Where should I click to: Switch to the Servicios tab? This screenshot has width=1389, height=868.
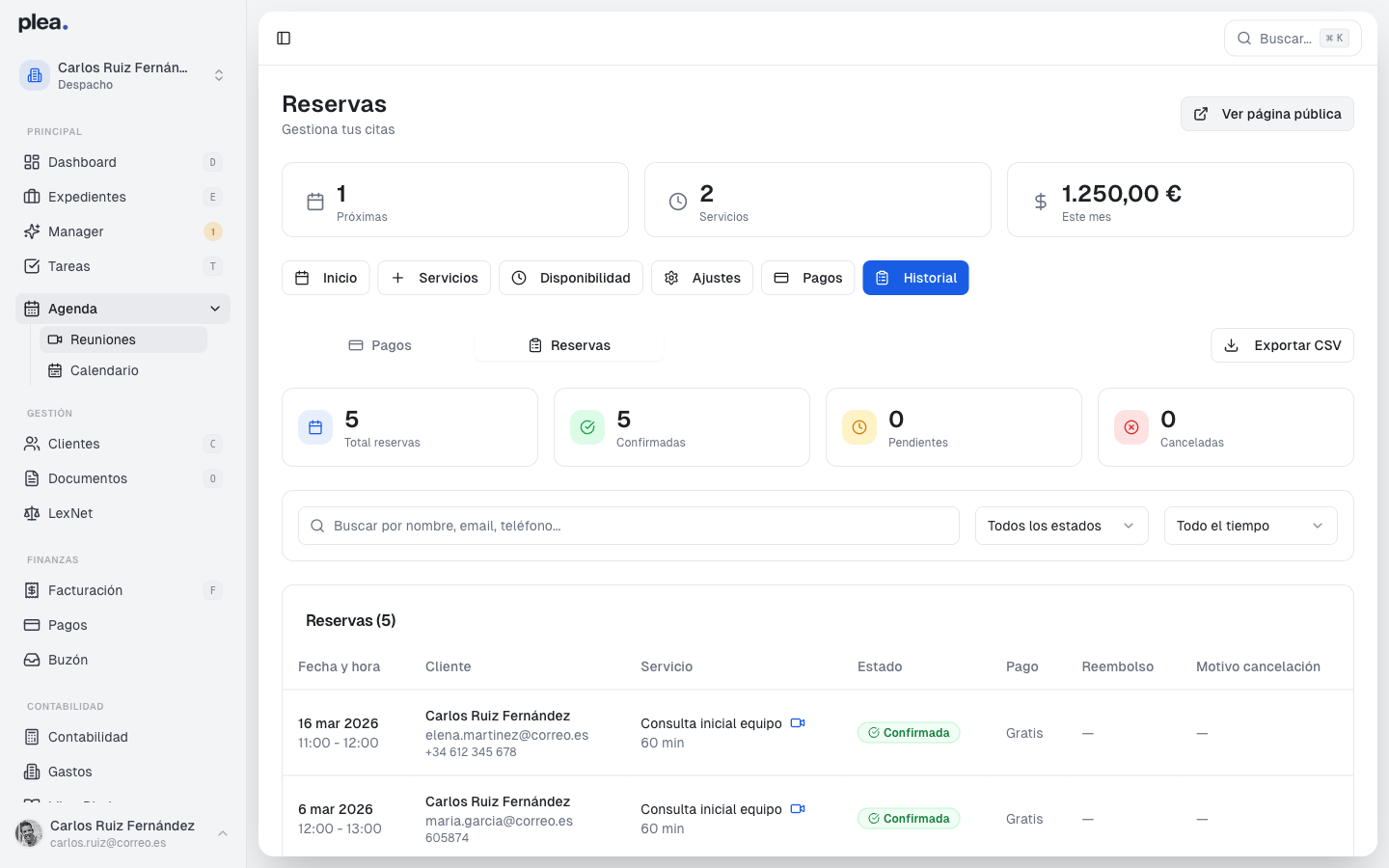[x=434, y=278]
